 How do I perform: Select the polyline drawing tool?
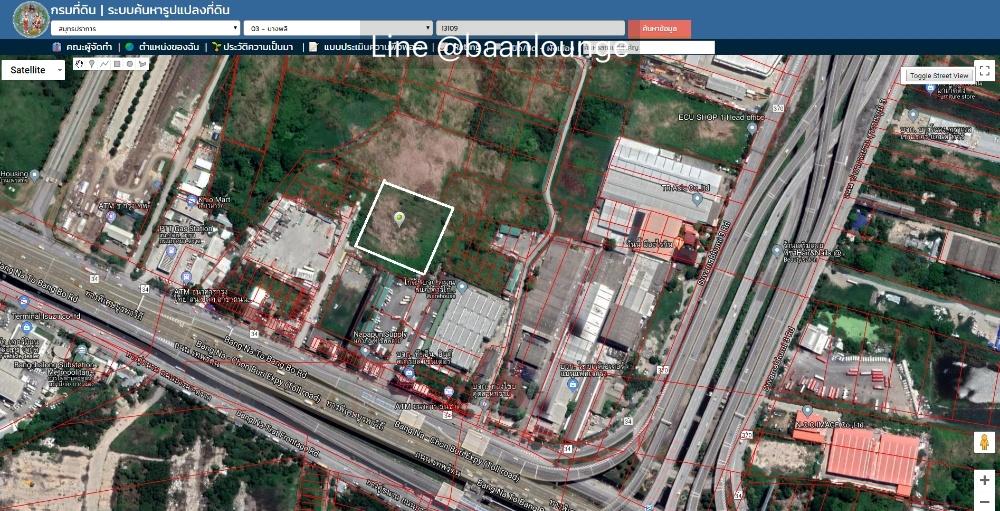point(105,64)
